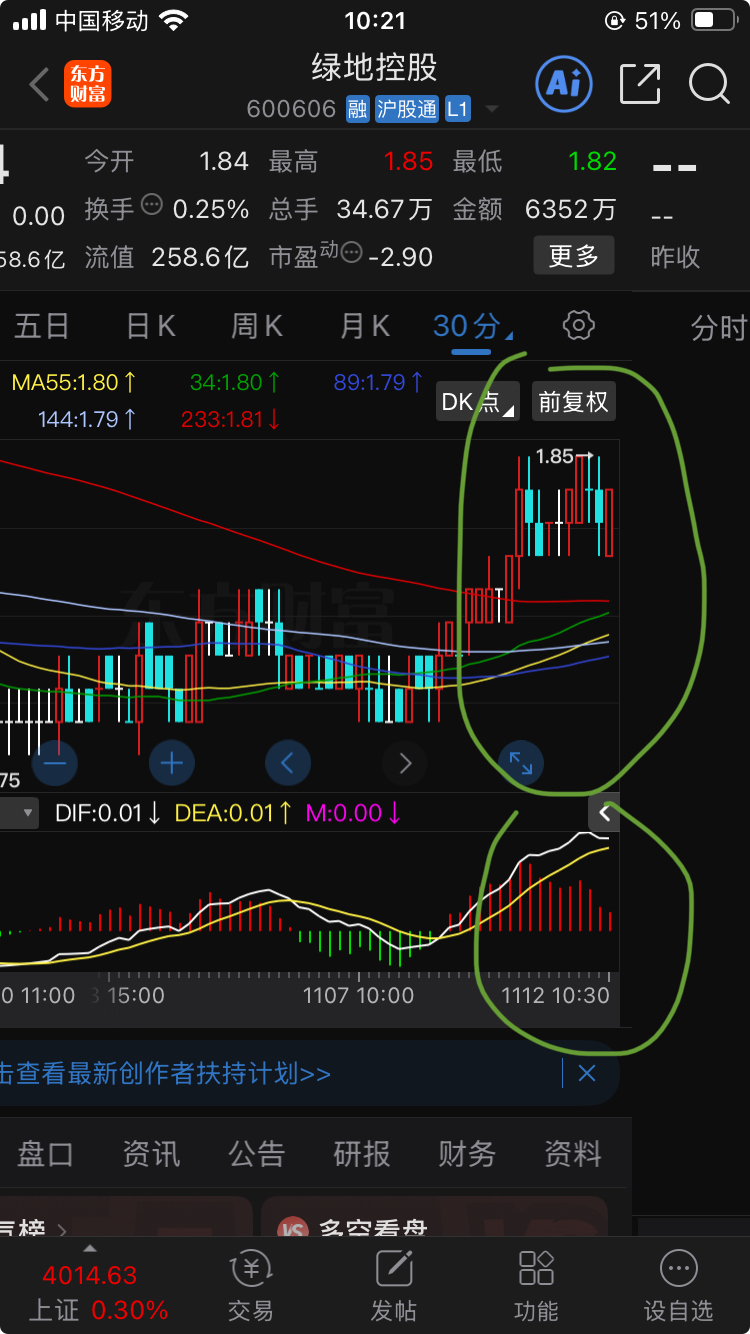Move chart right with arrow button

[405, 764]
